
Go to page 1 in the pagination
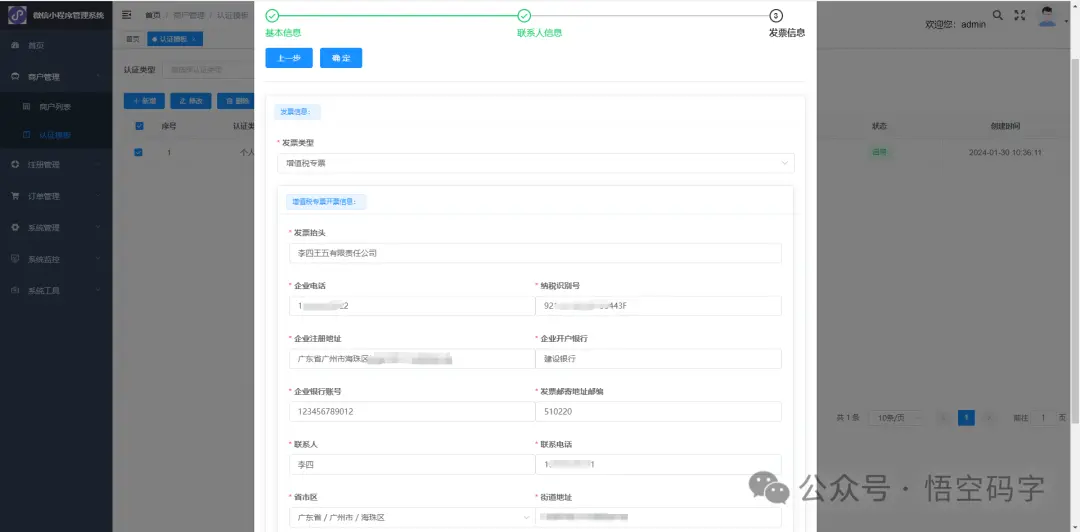point(966,418)
